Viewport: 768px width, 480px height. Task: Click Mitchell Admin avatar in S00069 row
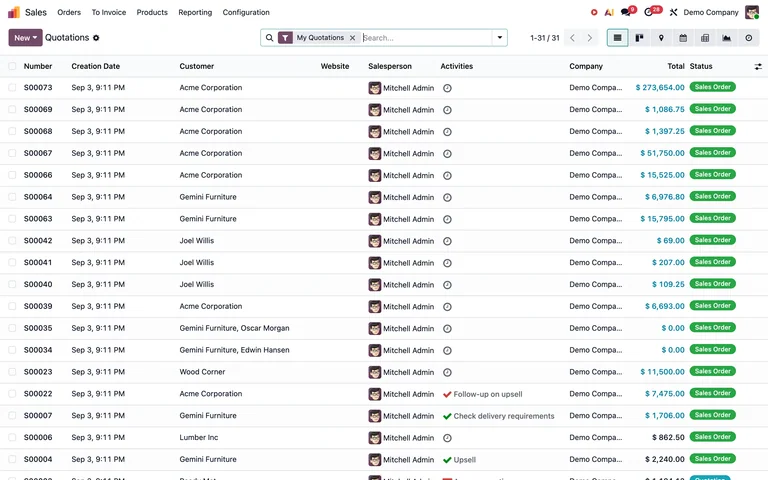click(375, 110)
